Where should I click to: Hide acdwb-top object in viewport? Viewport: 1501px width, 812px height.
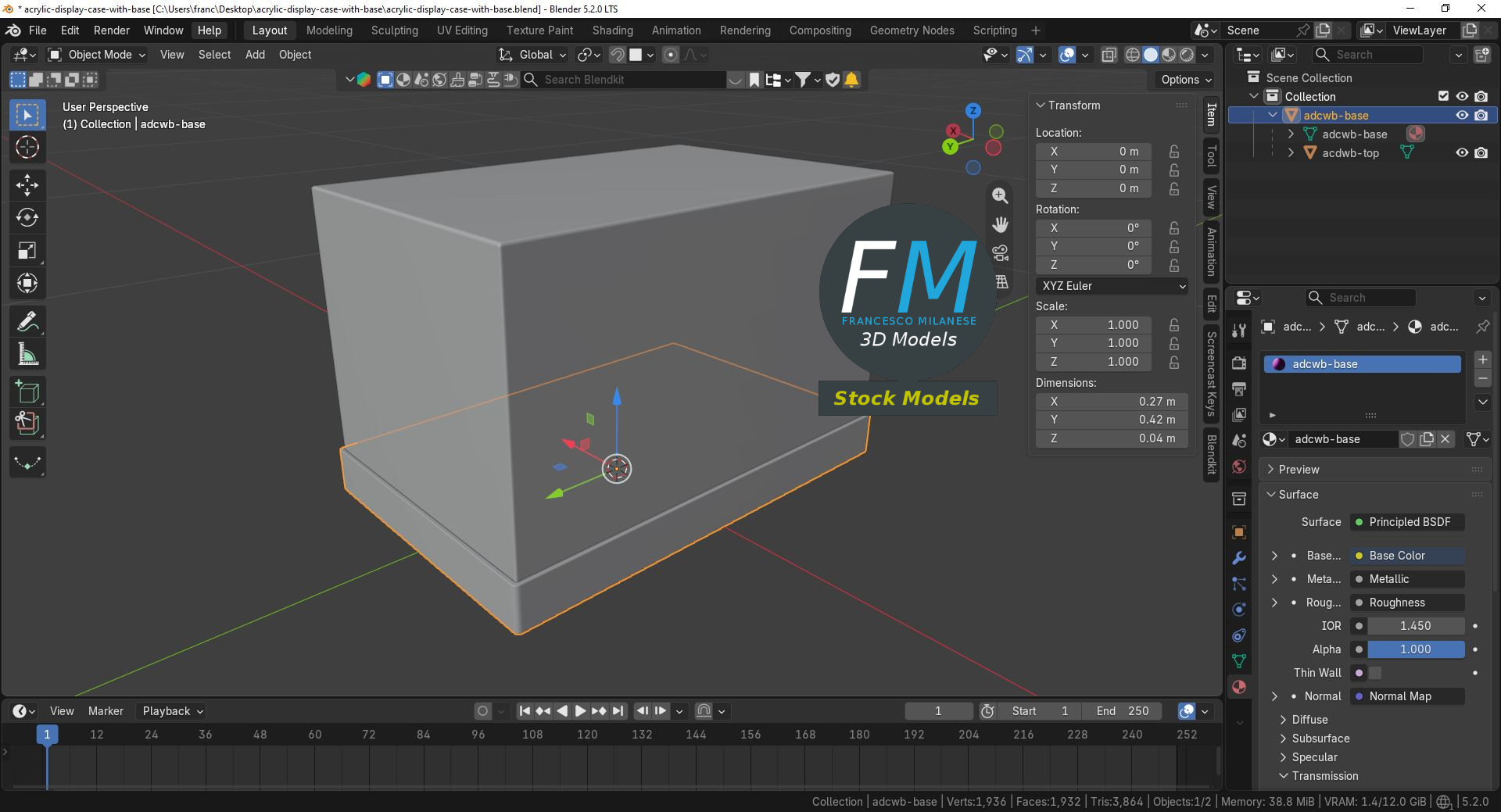1462,153
